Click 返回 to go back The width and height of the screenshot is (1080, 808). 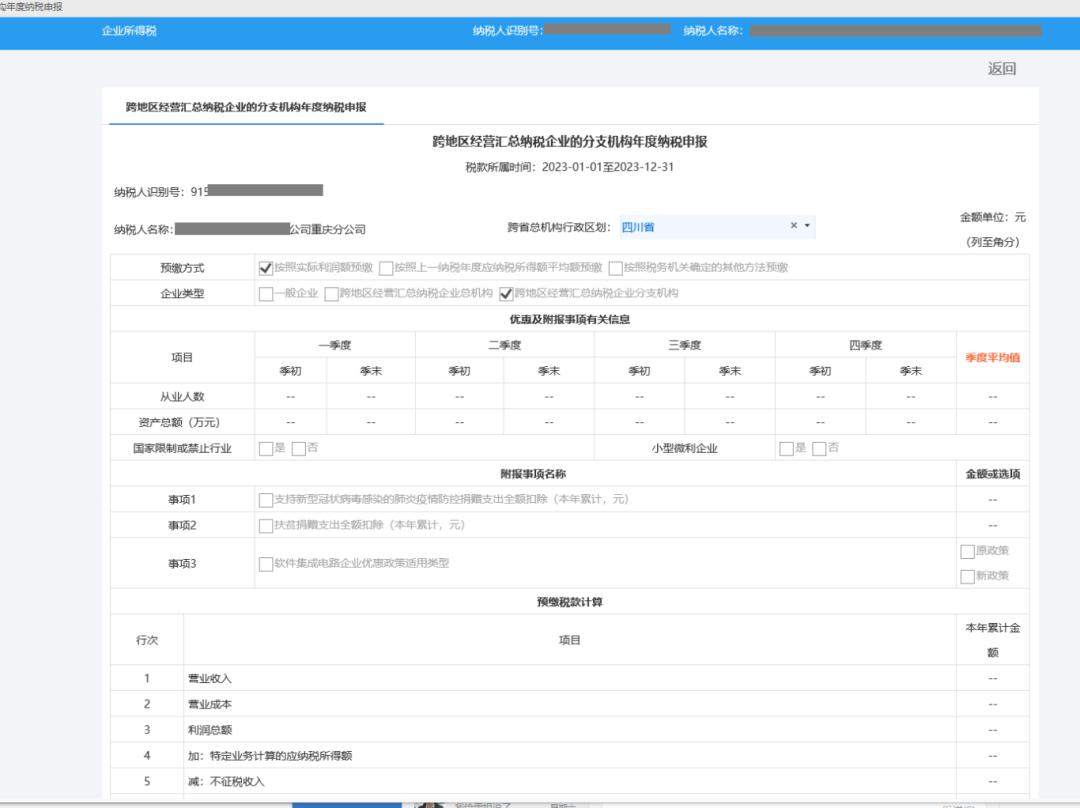click(x=1001, y=69)
